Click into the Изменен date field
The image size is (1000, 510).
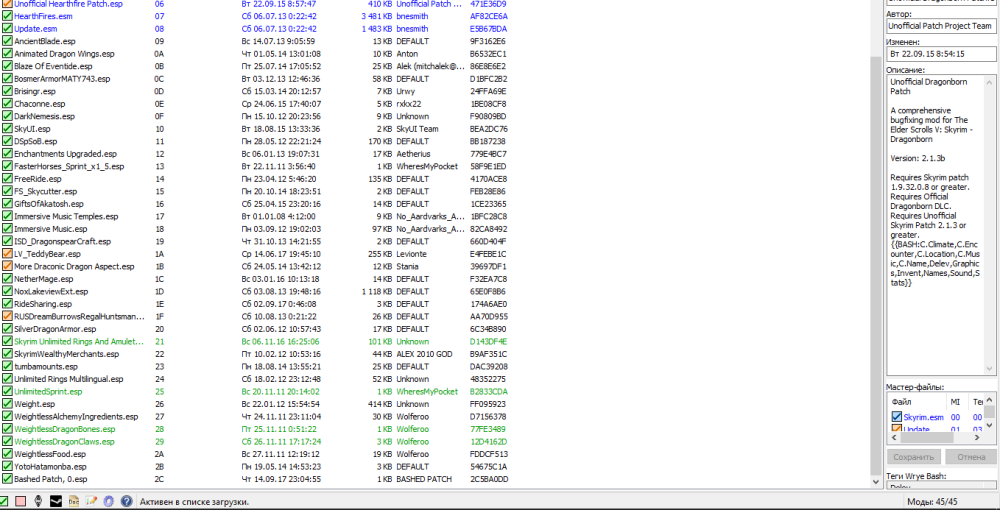[941, 54]
